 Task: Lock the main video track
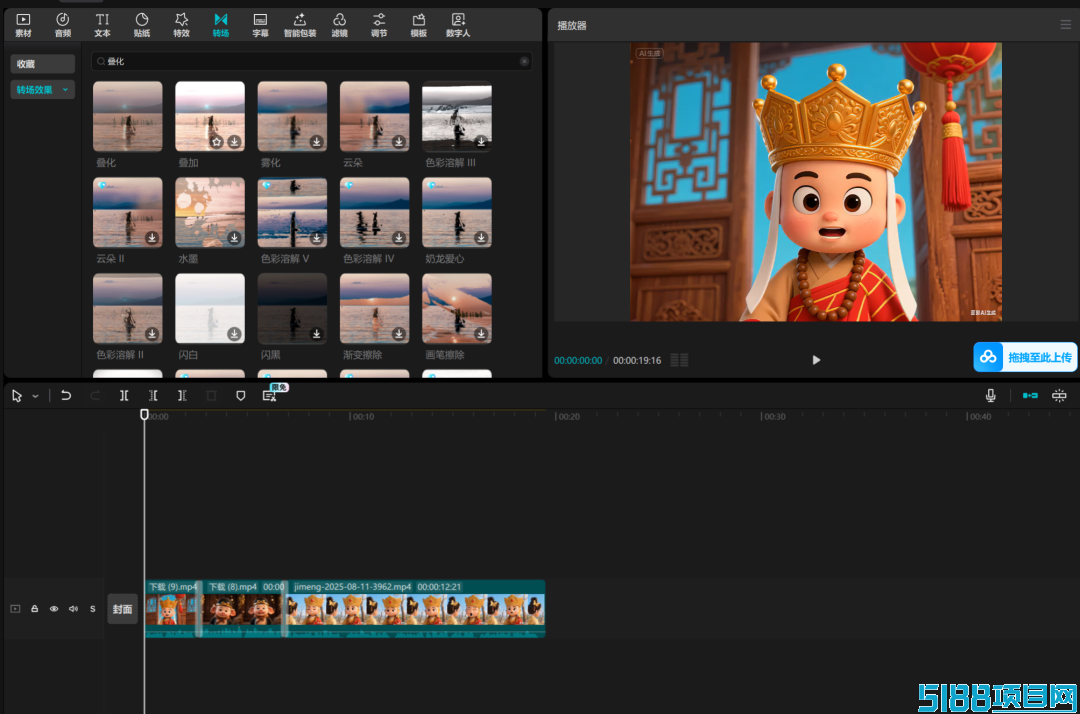tap(34, 609)
